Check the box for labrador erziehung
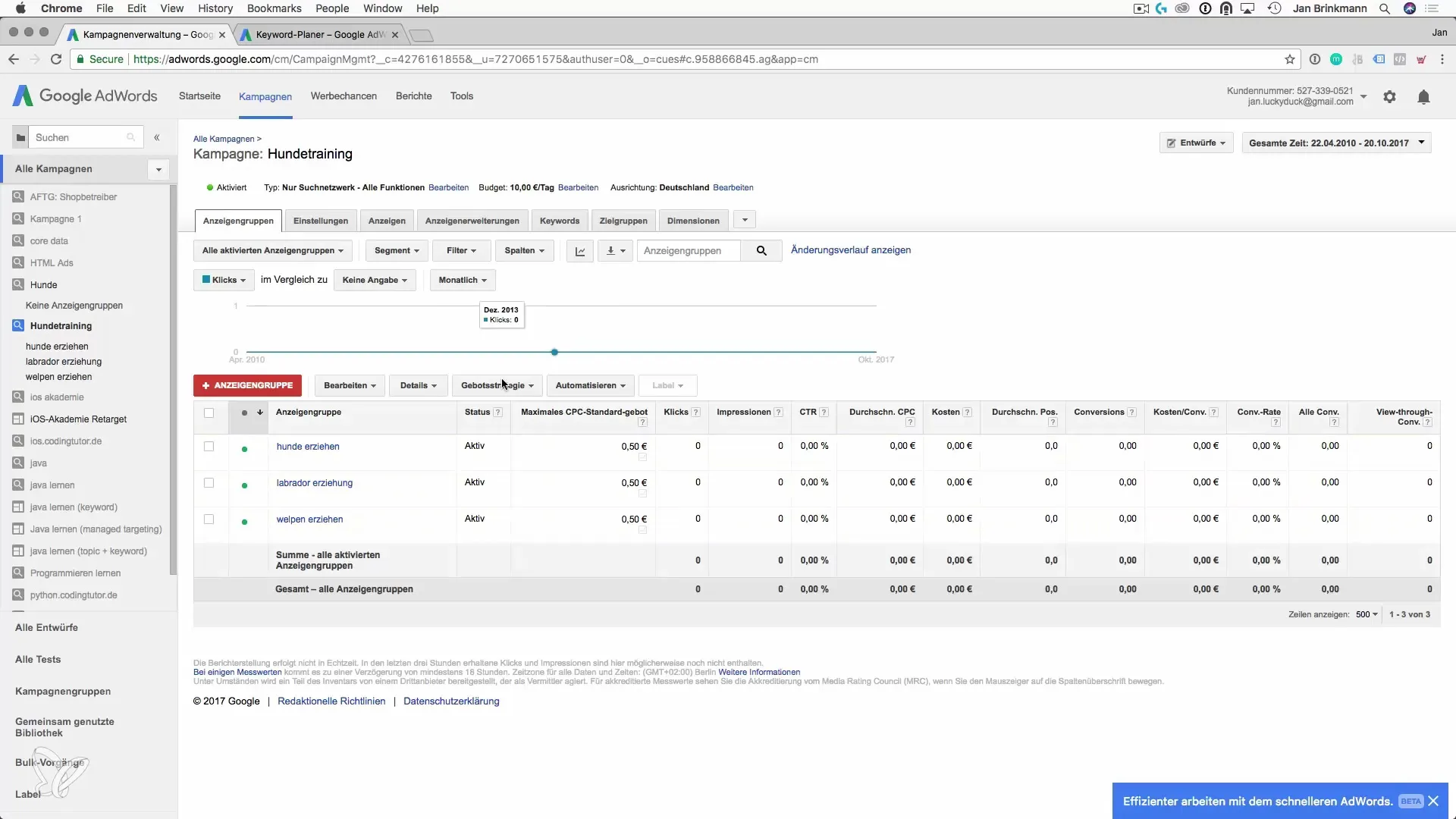 coord(209,483)
